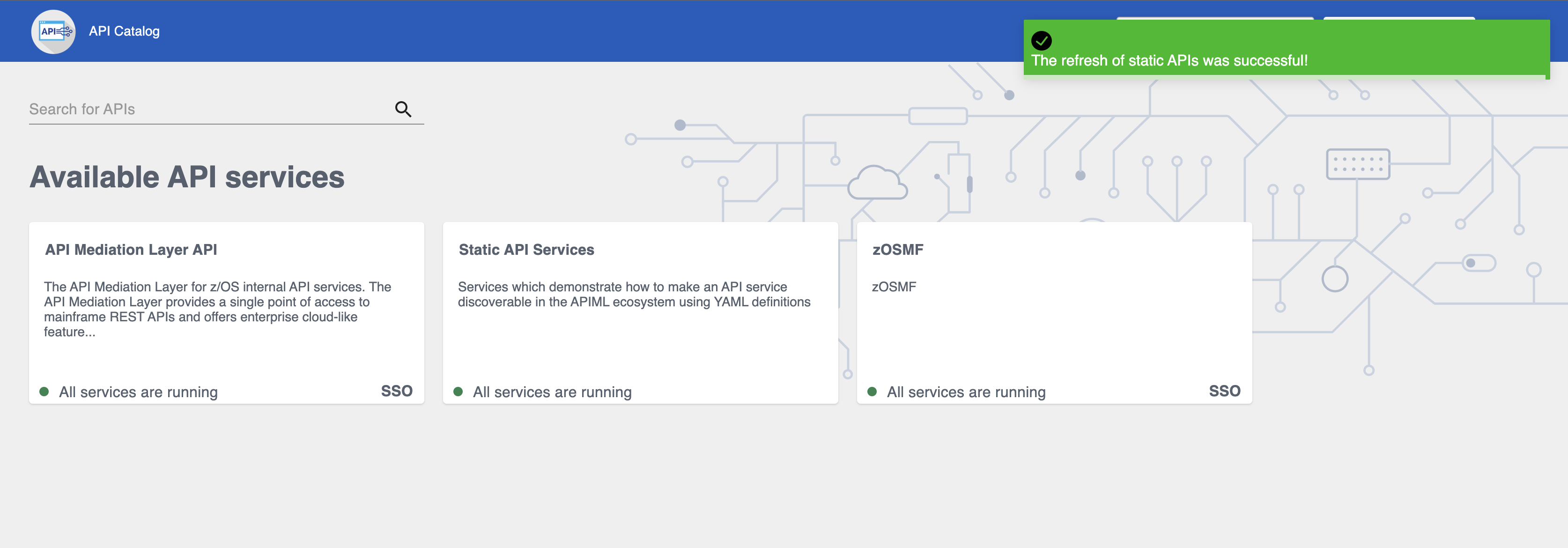Click the API Catalog logo icon
The image size is (1568, 548).
(53, 31)
